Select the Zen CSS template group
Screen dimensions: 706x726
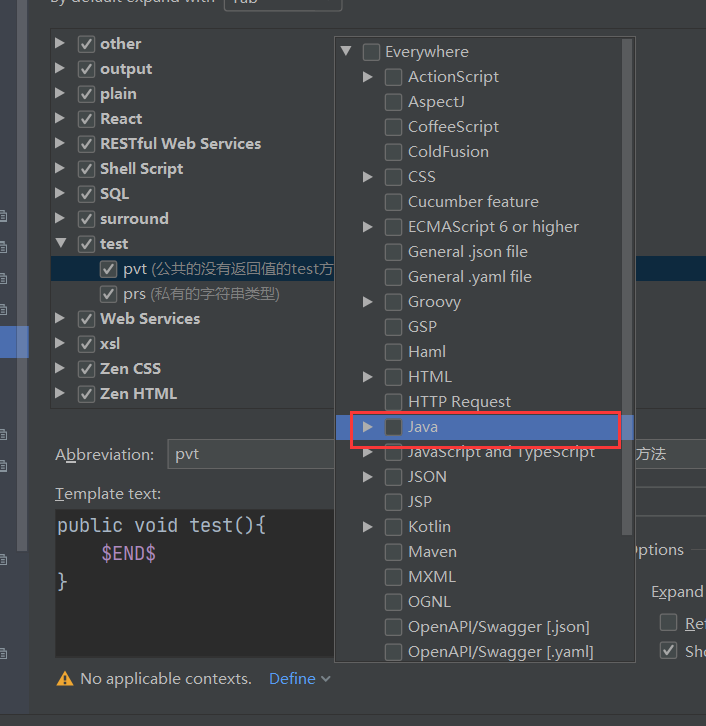(131, 369)
